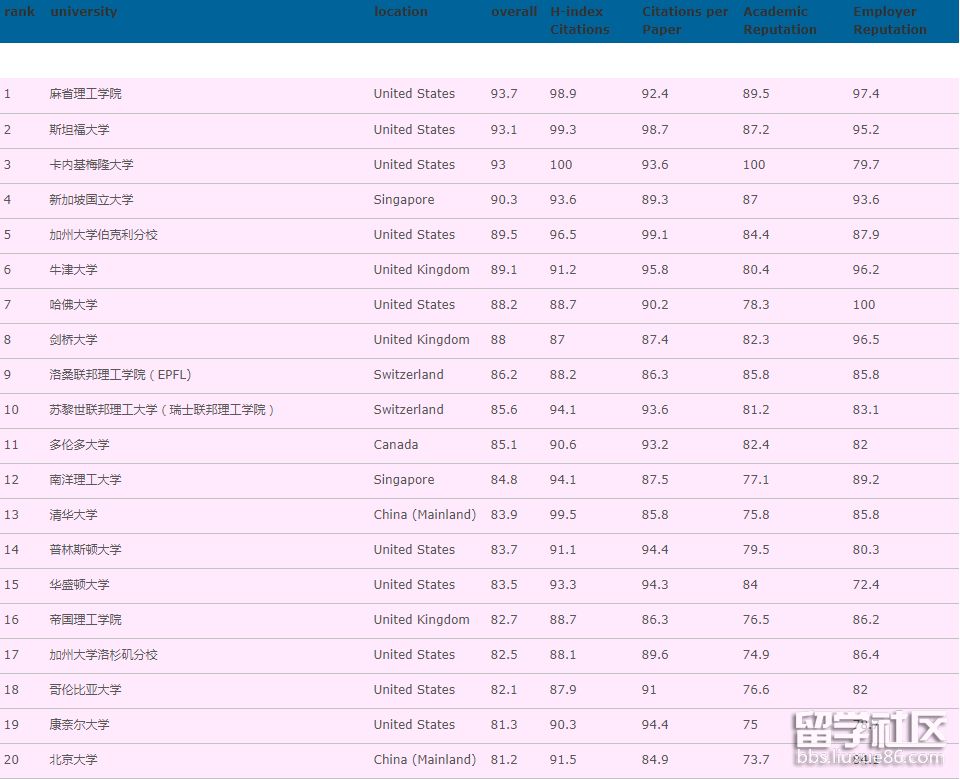The width and height of the screenshot is (960, 779).
Task: Click the university column header
Action: click(83, 11)
